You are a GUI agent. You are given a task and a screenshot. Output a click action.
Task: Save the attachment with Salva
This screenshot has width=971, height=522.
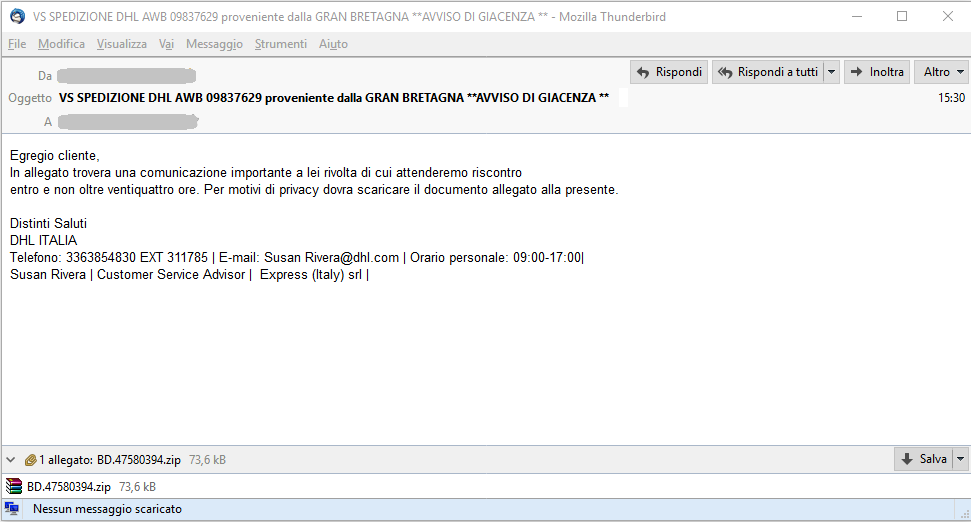click(925, 459)
